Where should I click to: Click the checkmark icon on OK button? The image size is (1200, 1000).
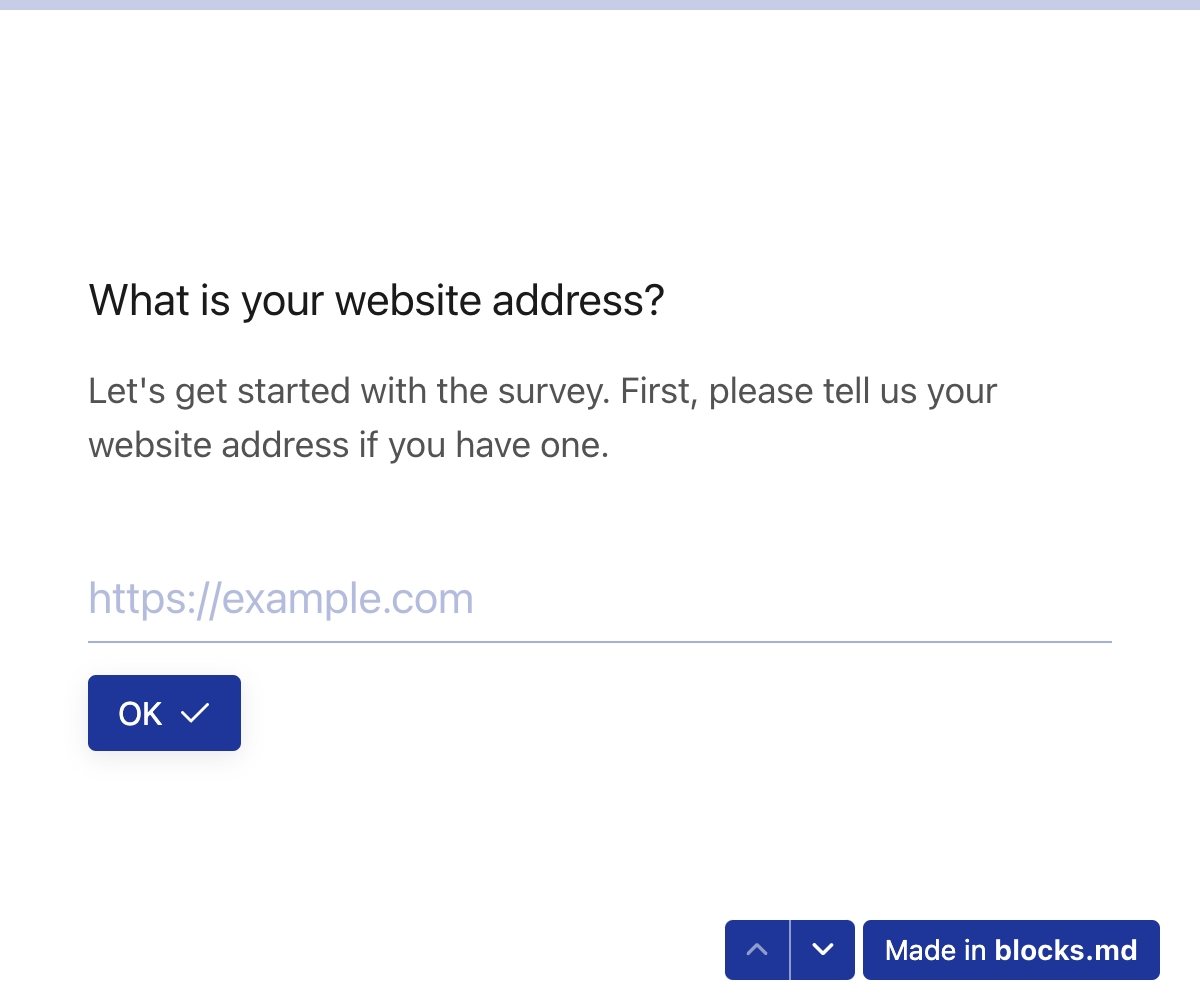tap(195, 713)
